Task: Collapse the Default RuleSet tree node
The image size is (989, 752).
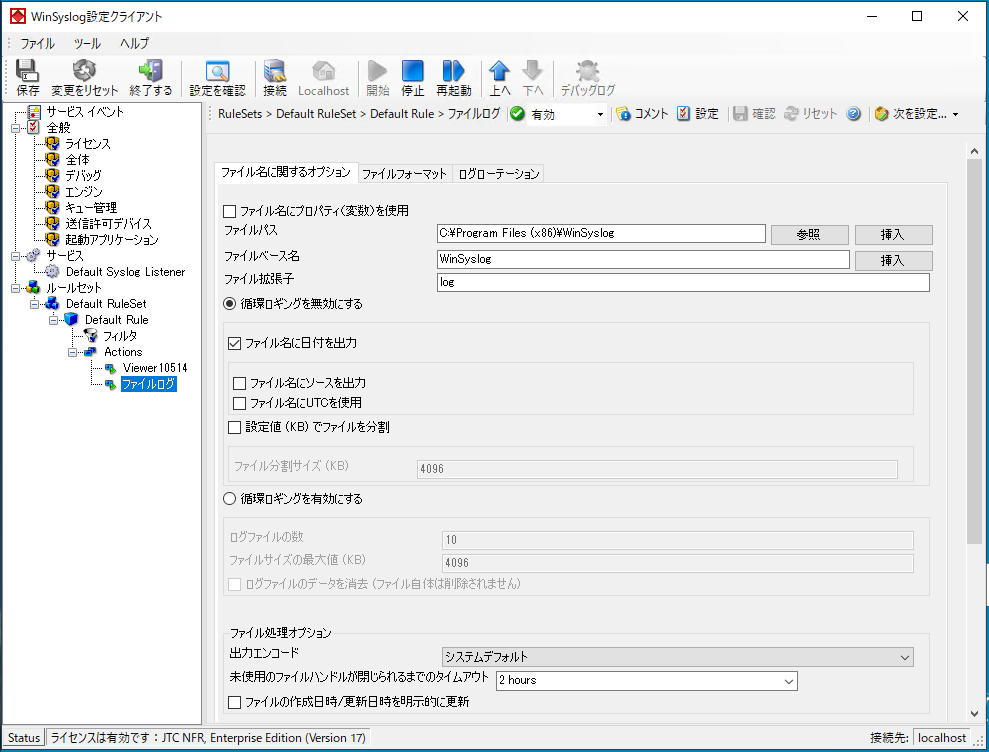Action: pos(34,304)
